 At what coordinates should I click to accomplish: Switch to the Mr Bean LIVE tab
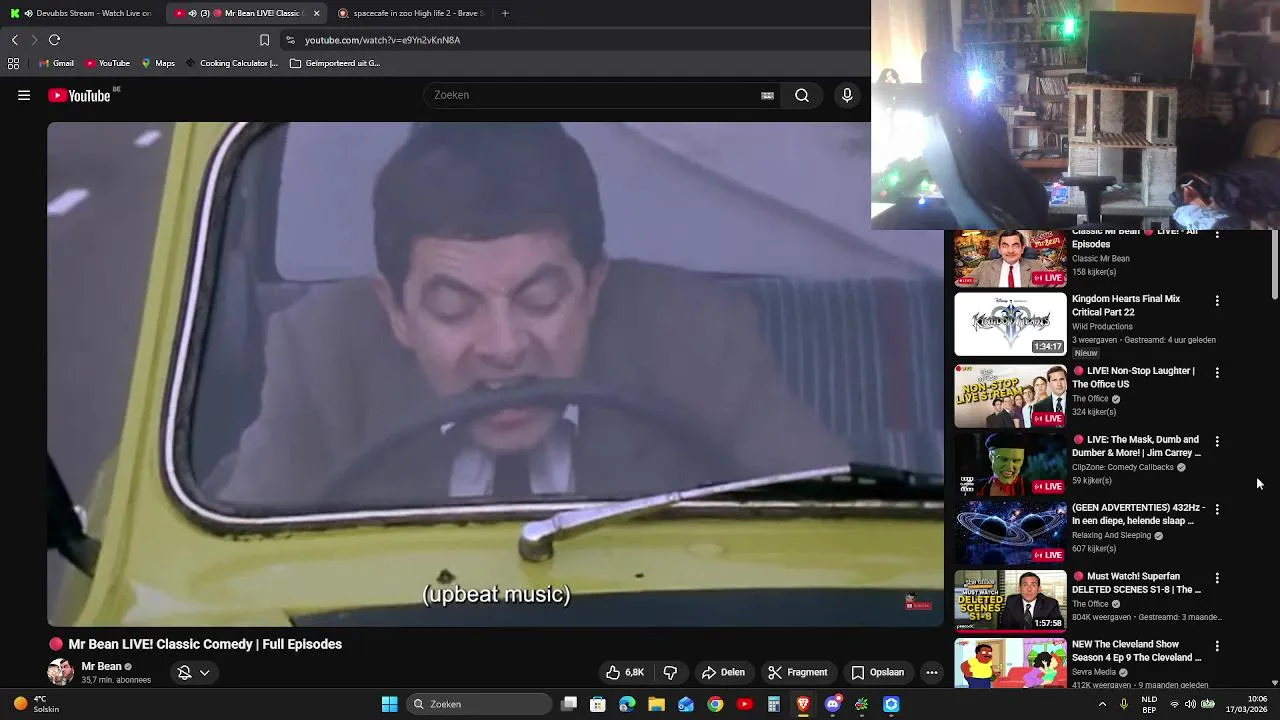tap(246, 13)
